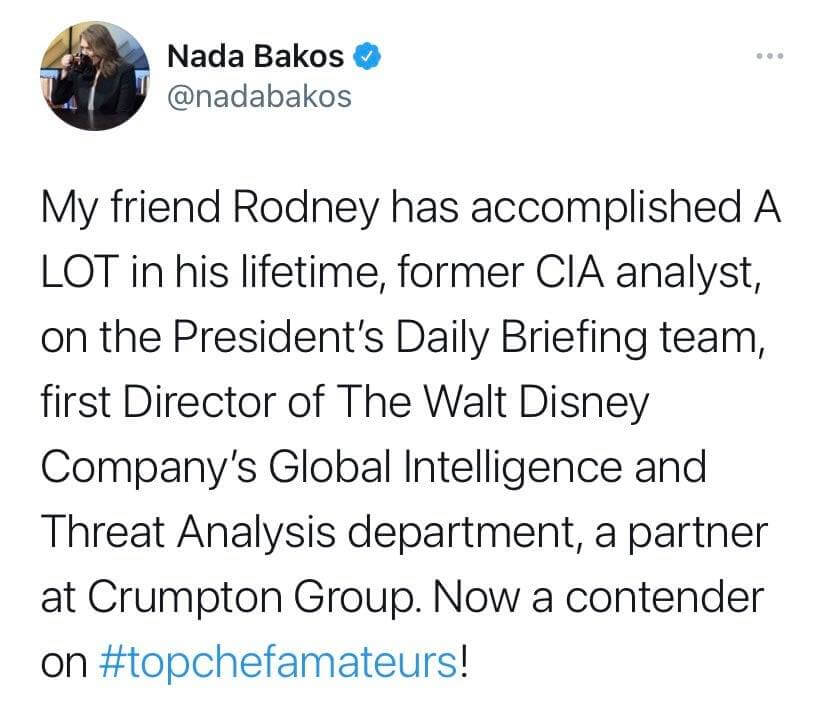The image size is (827, 712).
Task: Click "Threat Analysis" in the tweet text
Action: (162, 531)
